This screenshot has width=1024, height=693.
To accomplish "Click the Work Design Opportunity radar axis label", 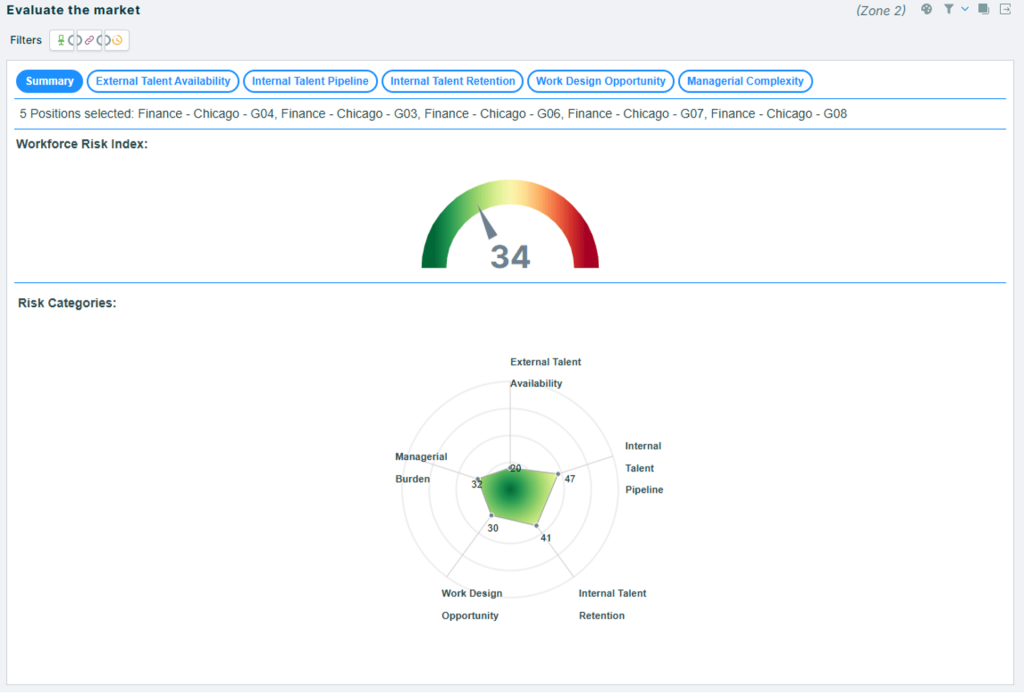I will 472,604.
